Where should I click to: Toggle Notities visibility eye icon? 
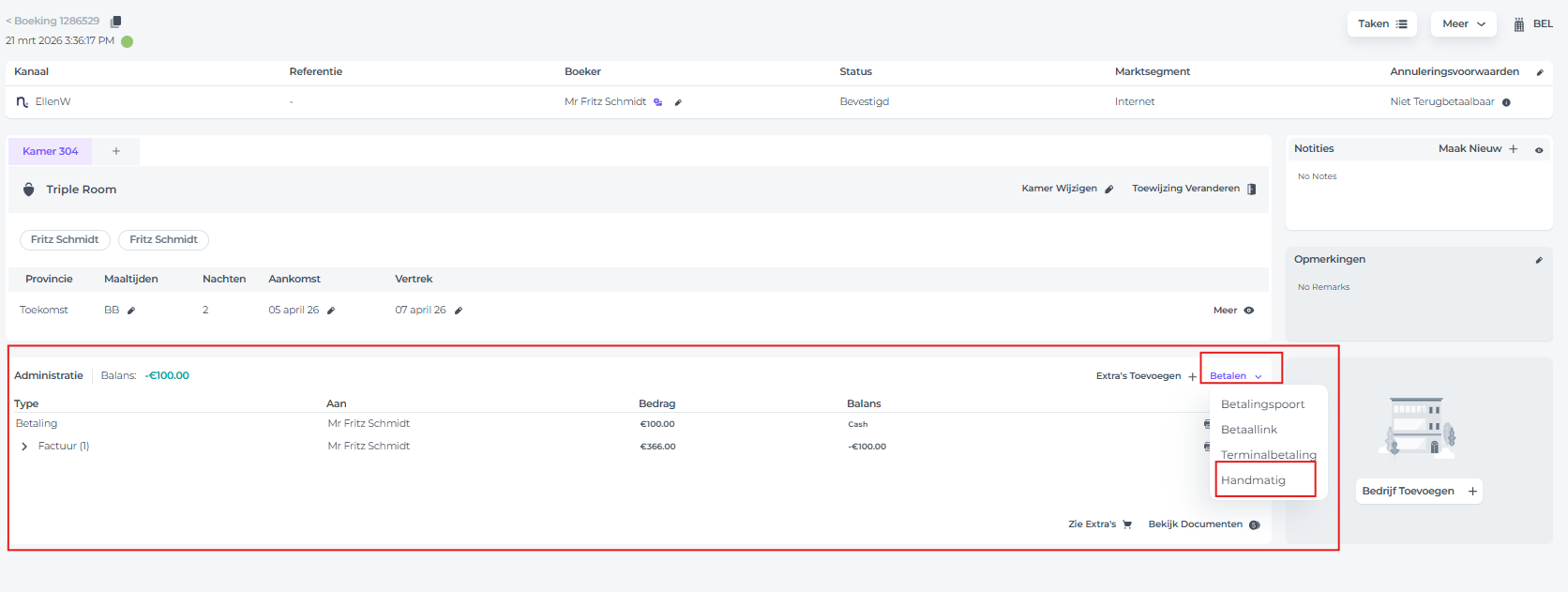(1539, 150)
